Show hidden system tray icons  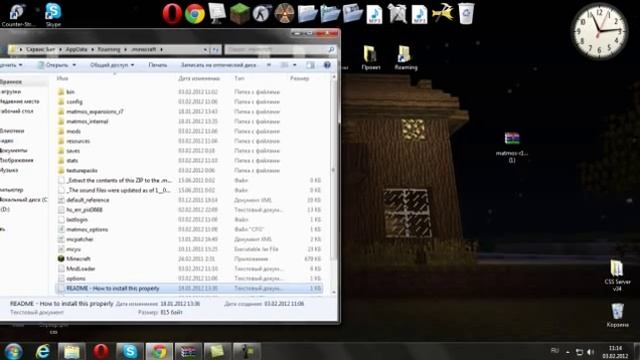click(568, 352)
